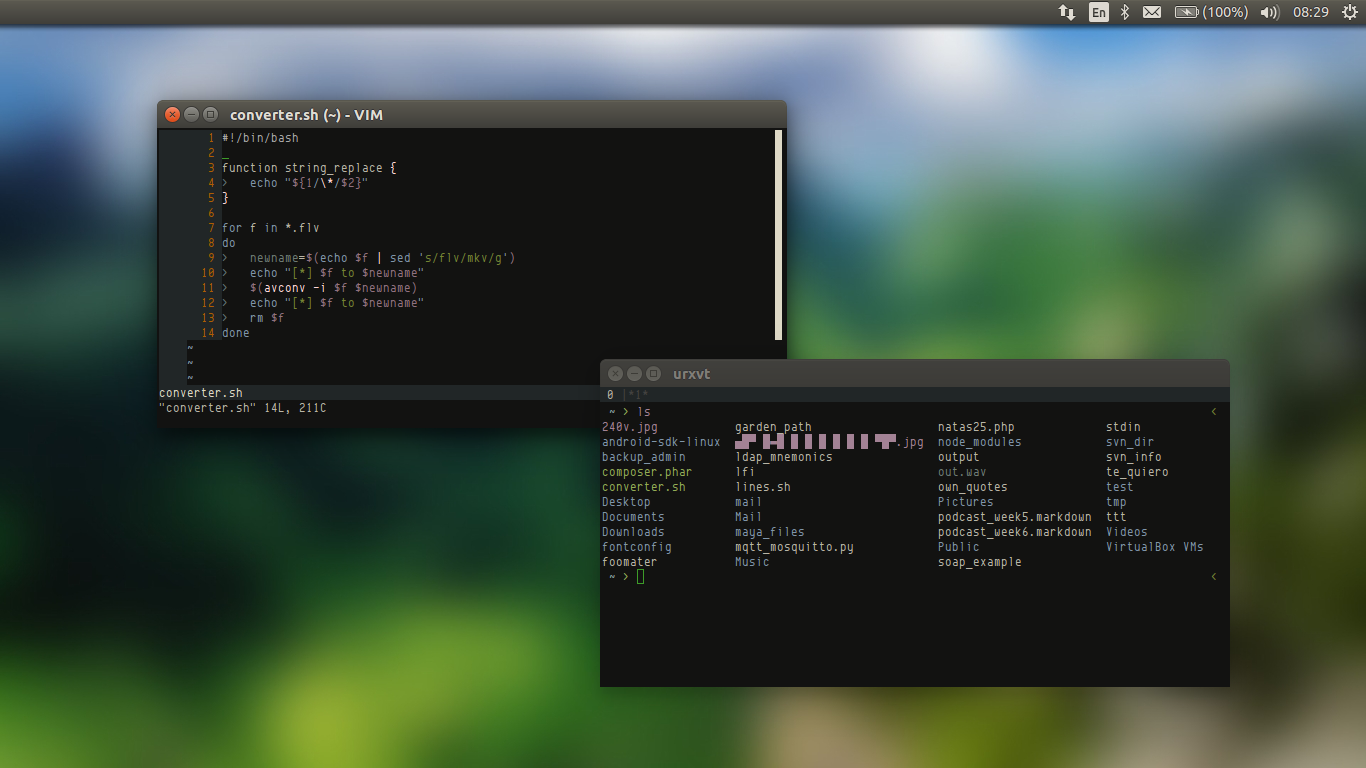
Task: Select urxvt tab 0
Action: click(610, 395)
